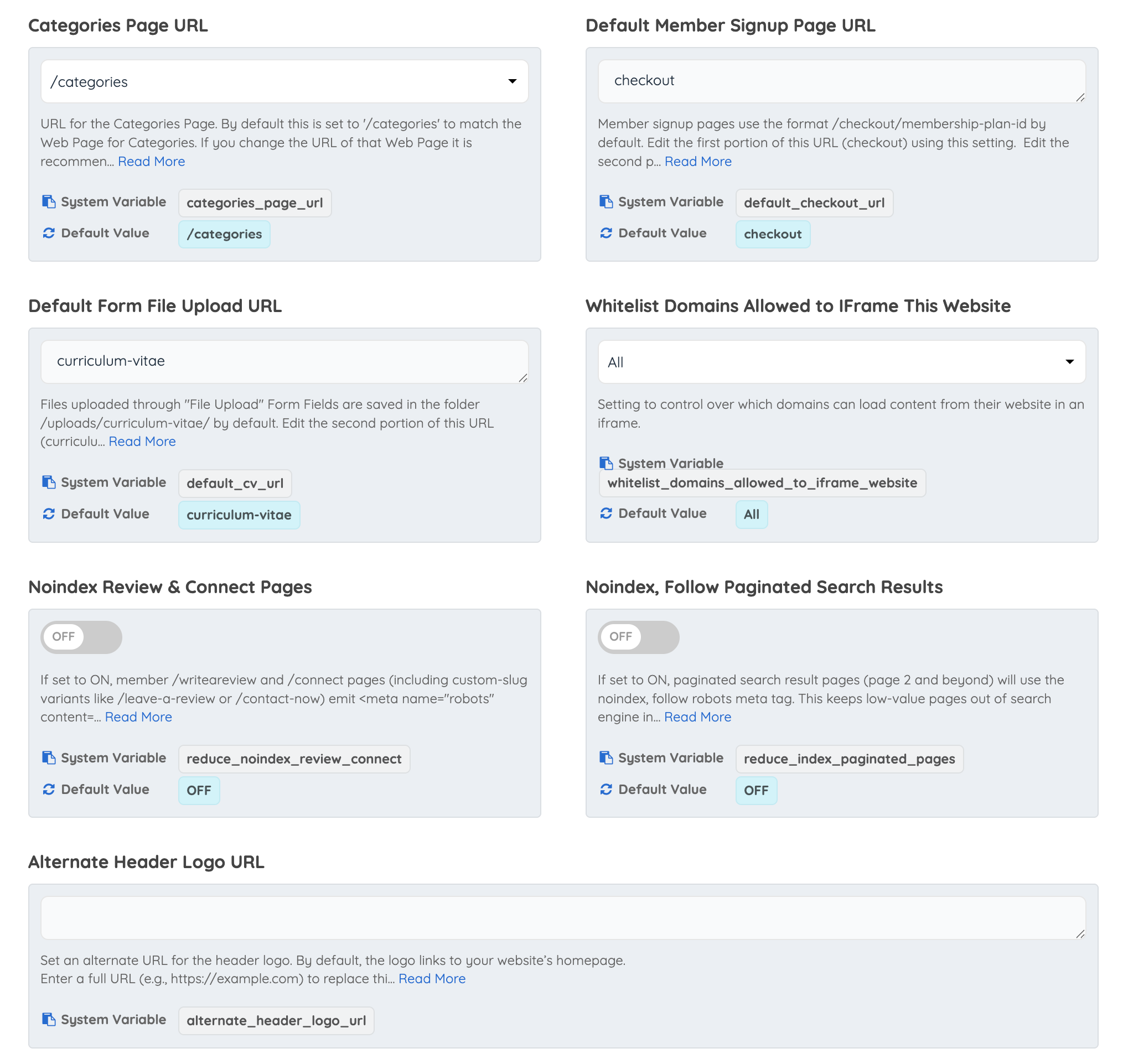
Task: Read More about Form File Upload URL
Action: pyautogui.click(x=142, y=441)
